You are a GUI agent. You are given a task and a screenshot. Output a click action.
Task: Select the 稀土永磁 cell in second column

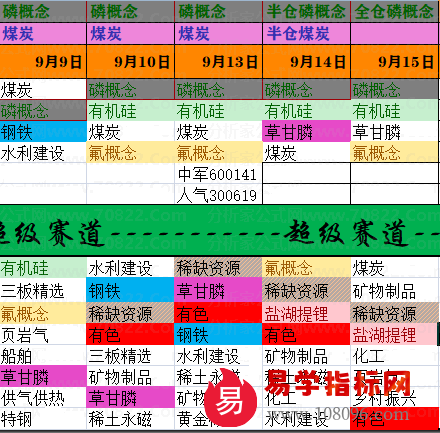[130, 419]
